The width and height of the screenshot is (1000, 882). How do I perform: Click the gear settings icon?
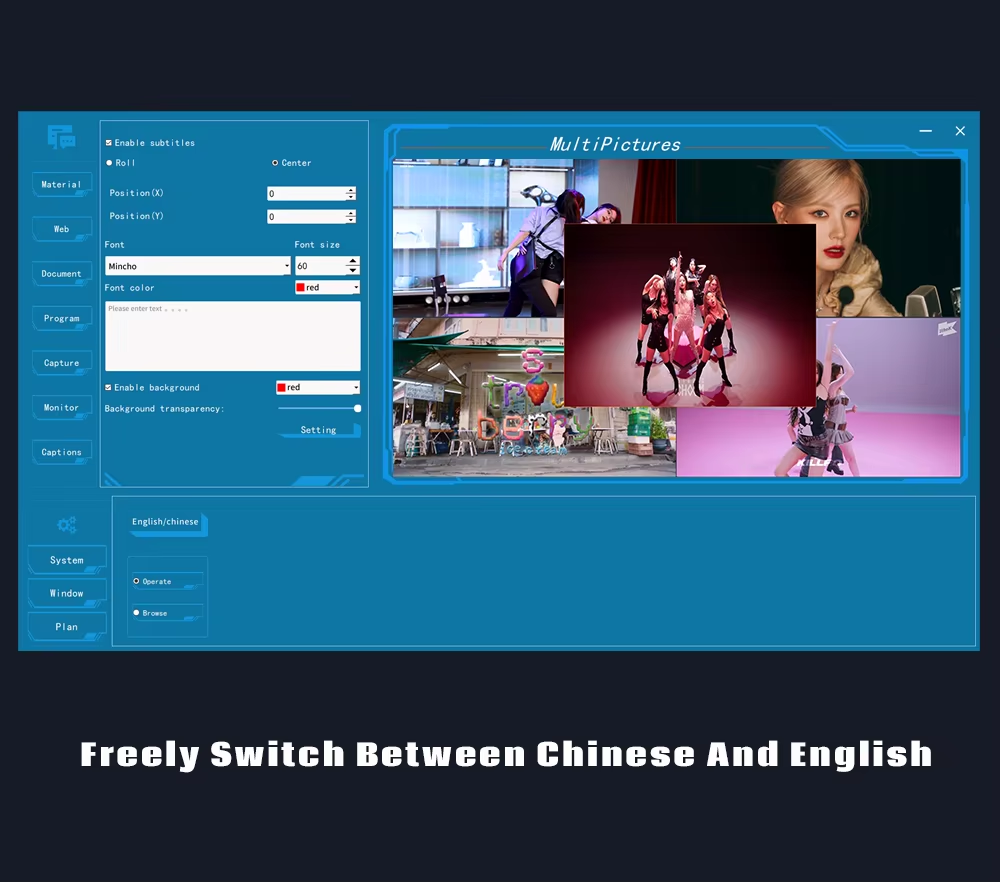[67, 525]
